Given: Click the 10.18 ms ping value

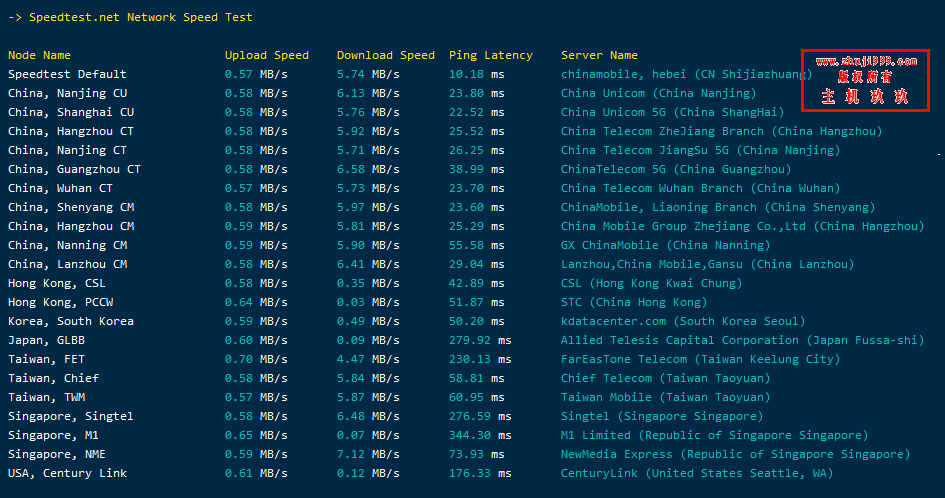Looking at the screenshot, I should click(477, 74).
